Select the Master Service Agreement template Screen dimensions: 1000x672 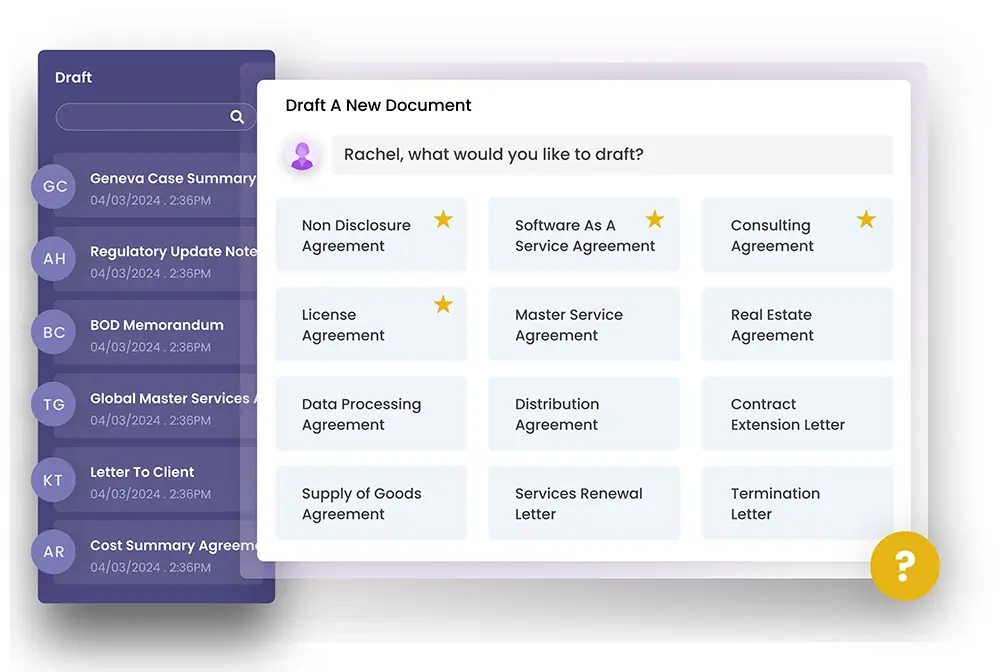click(x=584, y=324)
